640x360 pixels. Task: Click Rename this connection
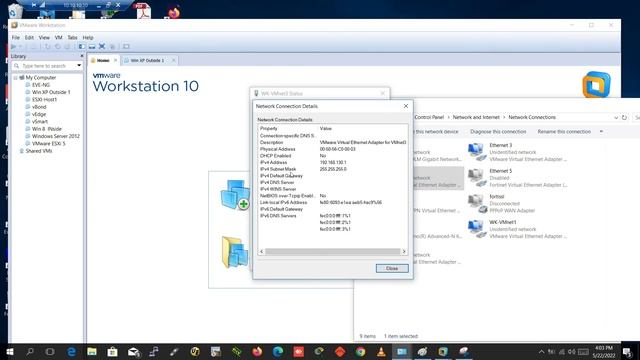(564, 132)
